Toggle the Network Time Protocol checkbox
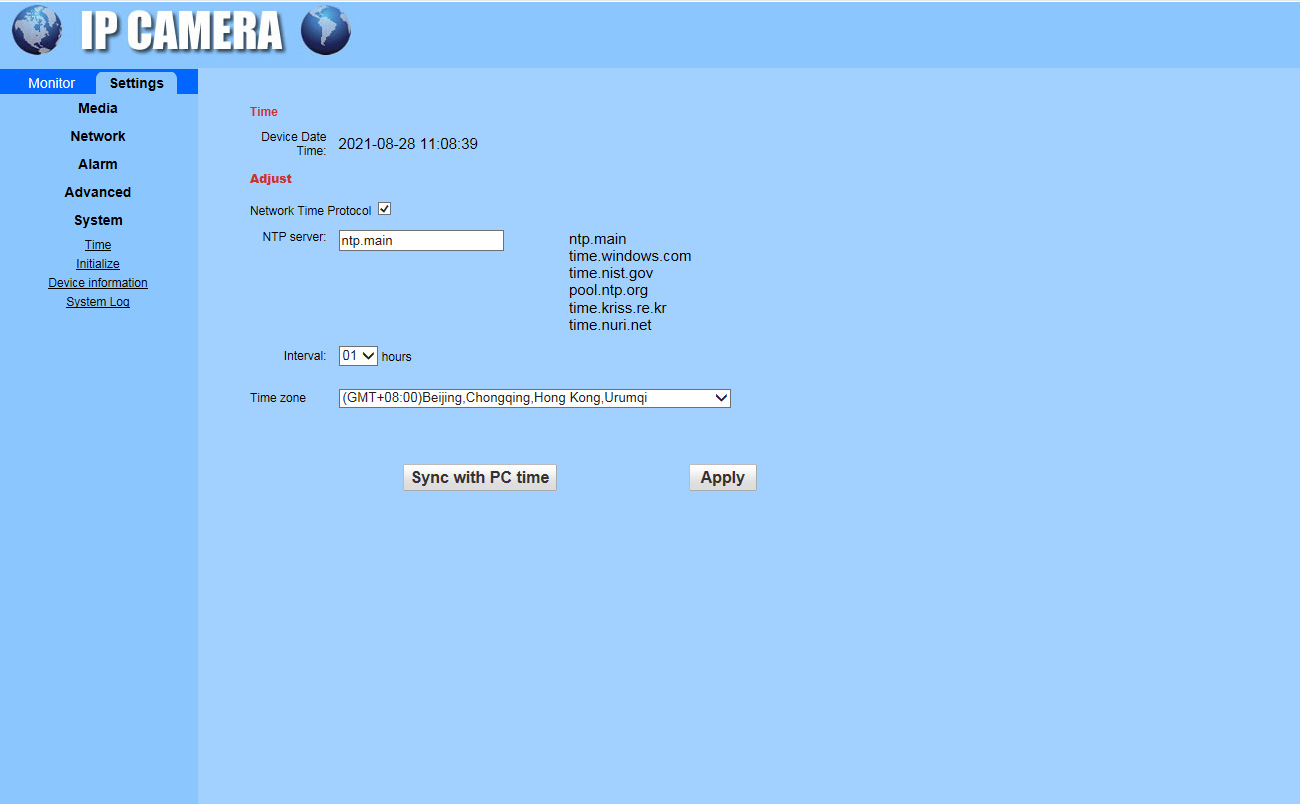The width and height of the screenshot is (1300, 804). click(384, 209)
